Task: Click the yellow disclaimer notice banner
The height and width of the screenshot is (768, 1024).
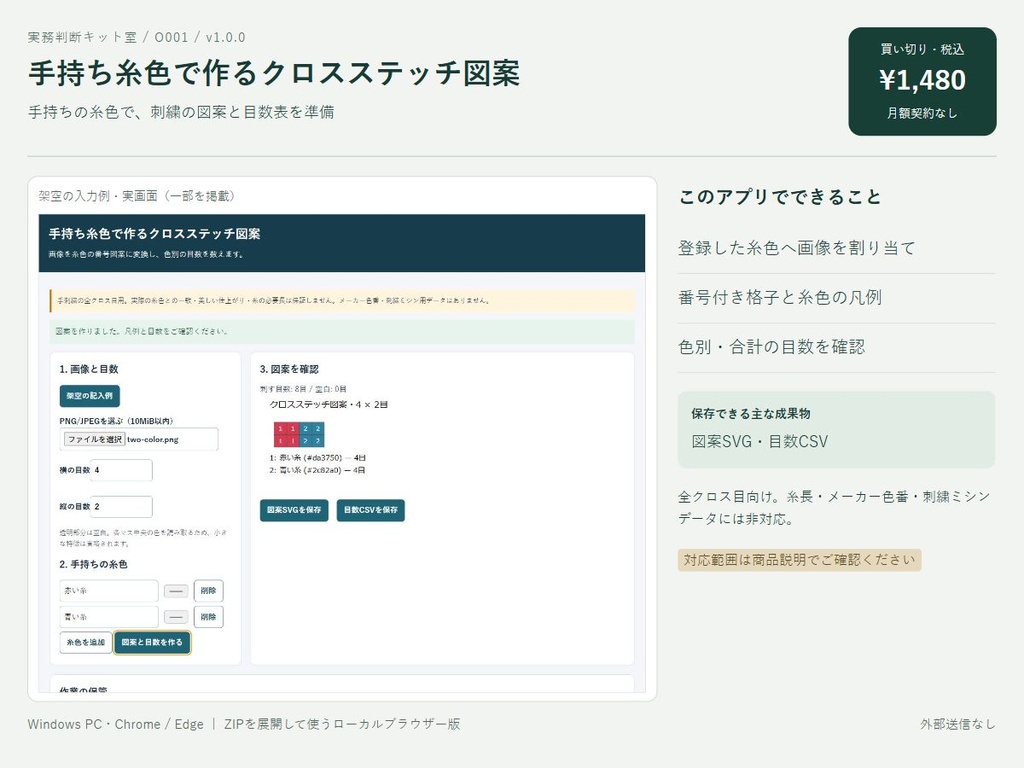Action: coord(342,301)
